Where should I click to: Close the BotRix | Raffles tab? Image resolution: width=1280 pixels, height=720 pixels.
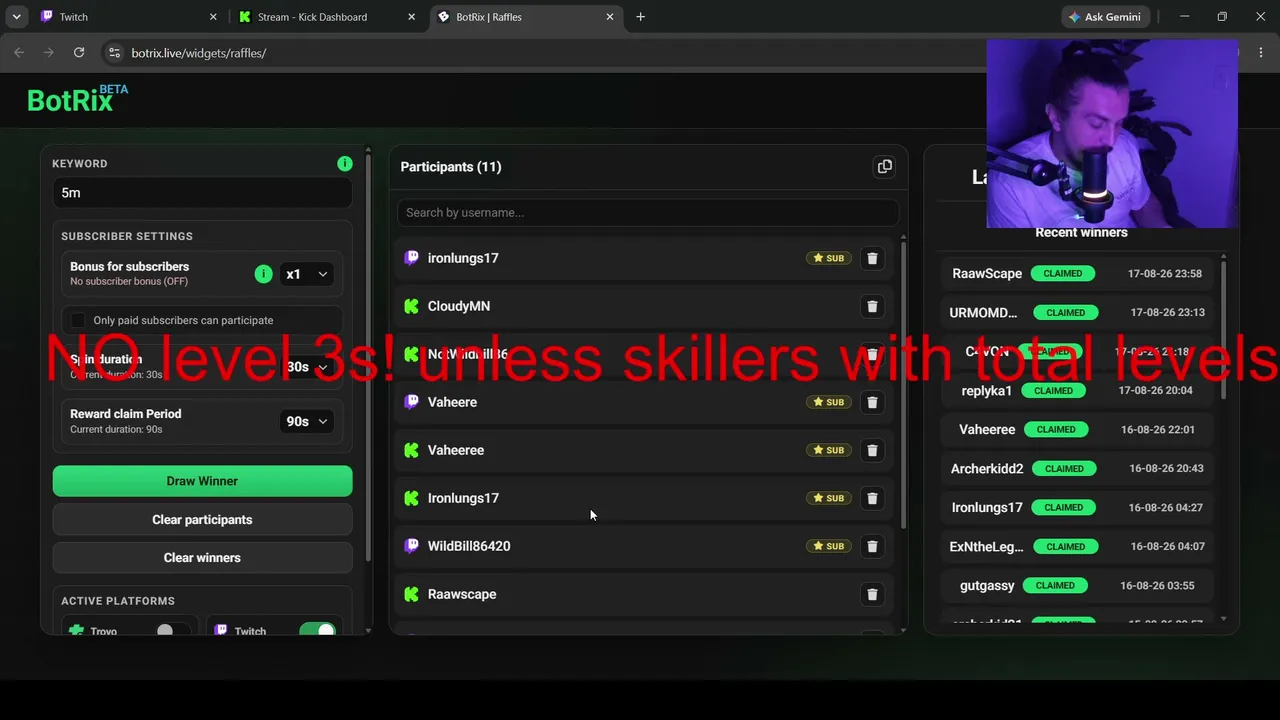point(610,17)
